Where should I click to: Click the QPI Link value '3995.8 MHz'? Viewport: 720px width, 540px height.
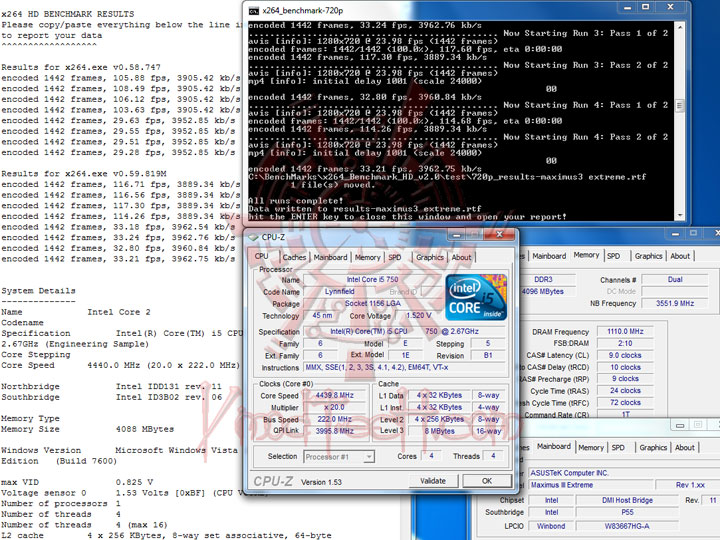(334, 431)
